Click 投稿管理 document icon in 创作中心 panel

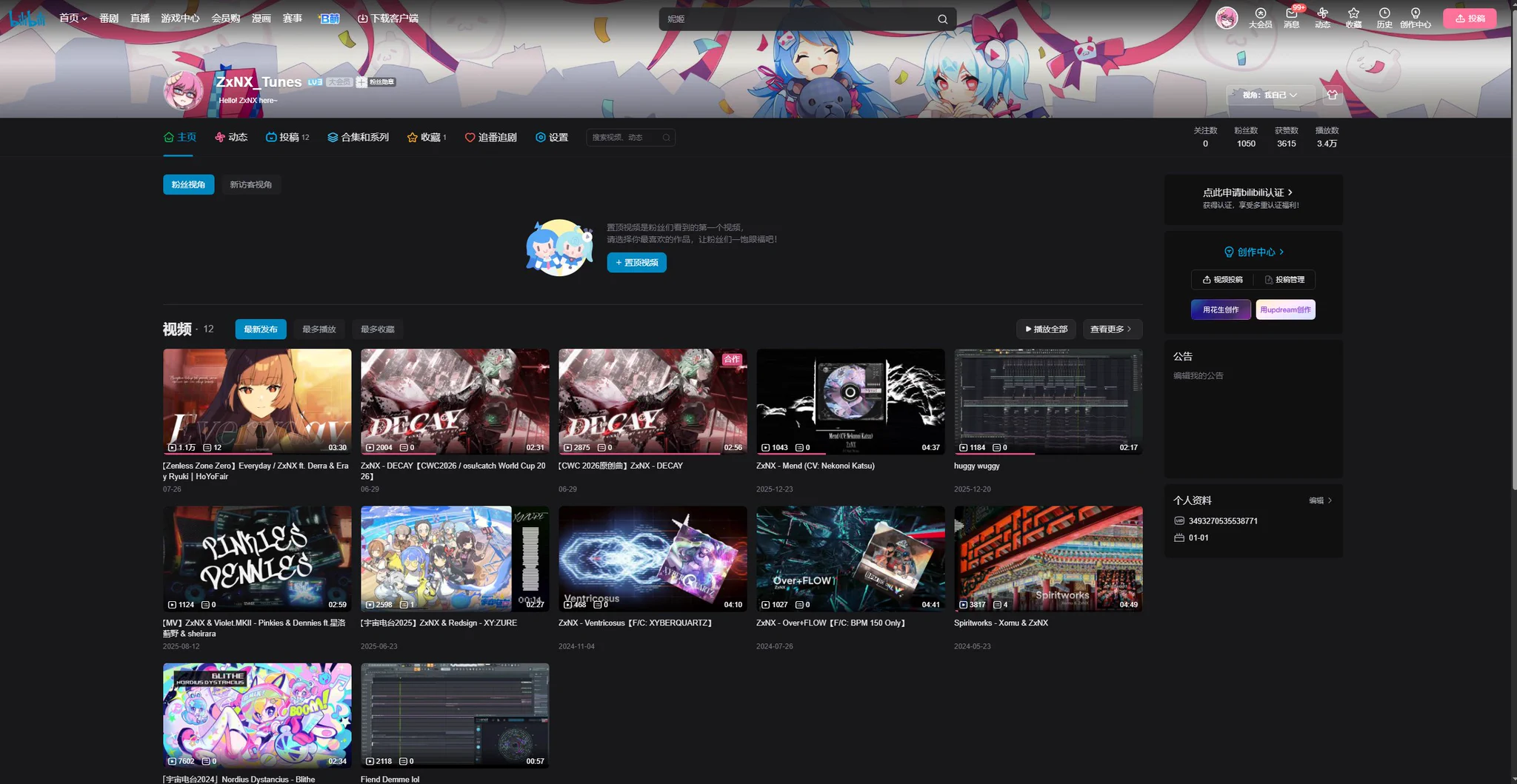(1269, 280)
